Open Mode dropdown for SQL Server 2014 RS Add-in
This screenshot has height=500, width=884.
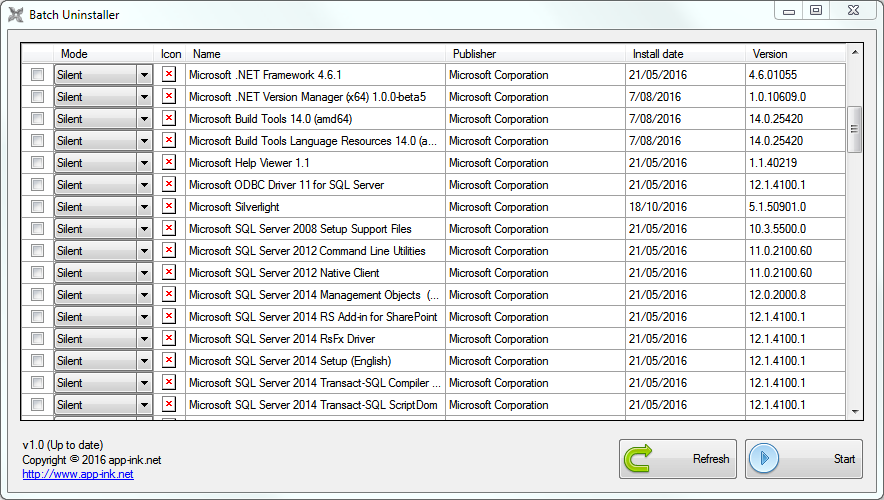[x=144, y=317]
